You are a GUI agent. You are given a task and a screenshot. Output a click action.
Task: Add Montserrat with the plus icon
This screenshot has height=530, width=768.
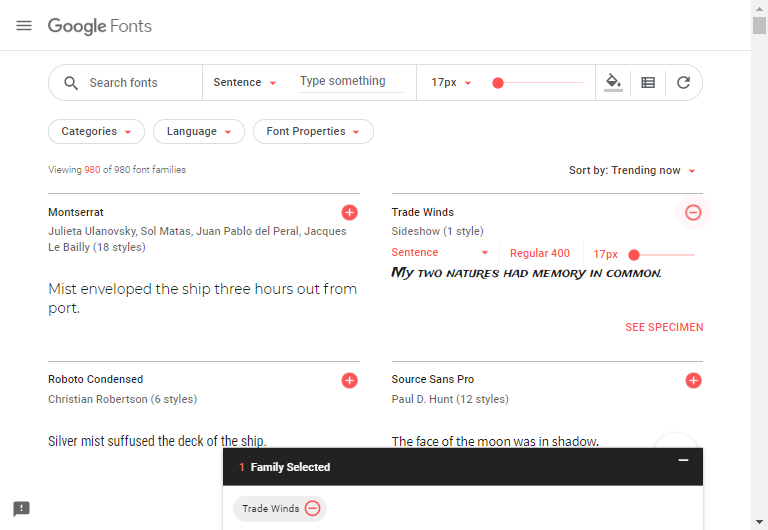coord(349,213)
